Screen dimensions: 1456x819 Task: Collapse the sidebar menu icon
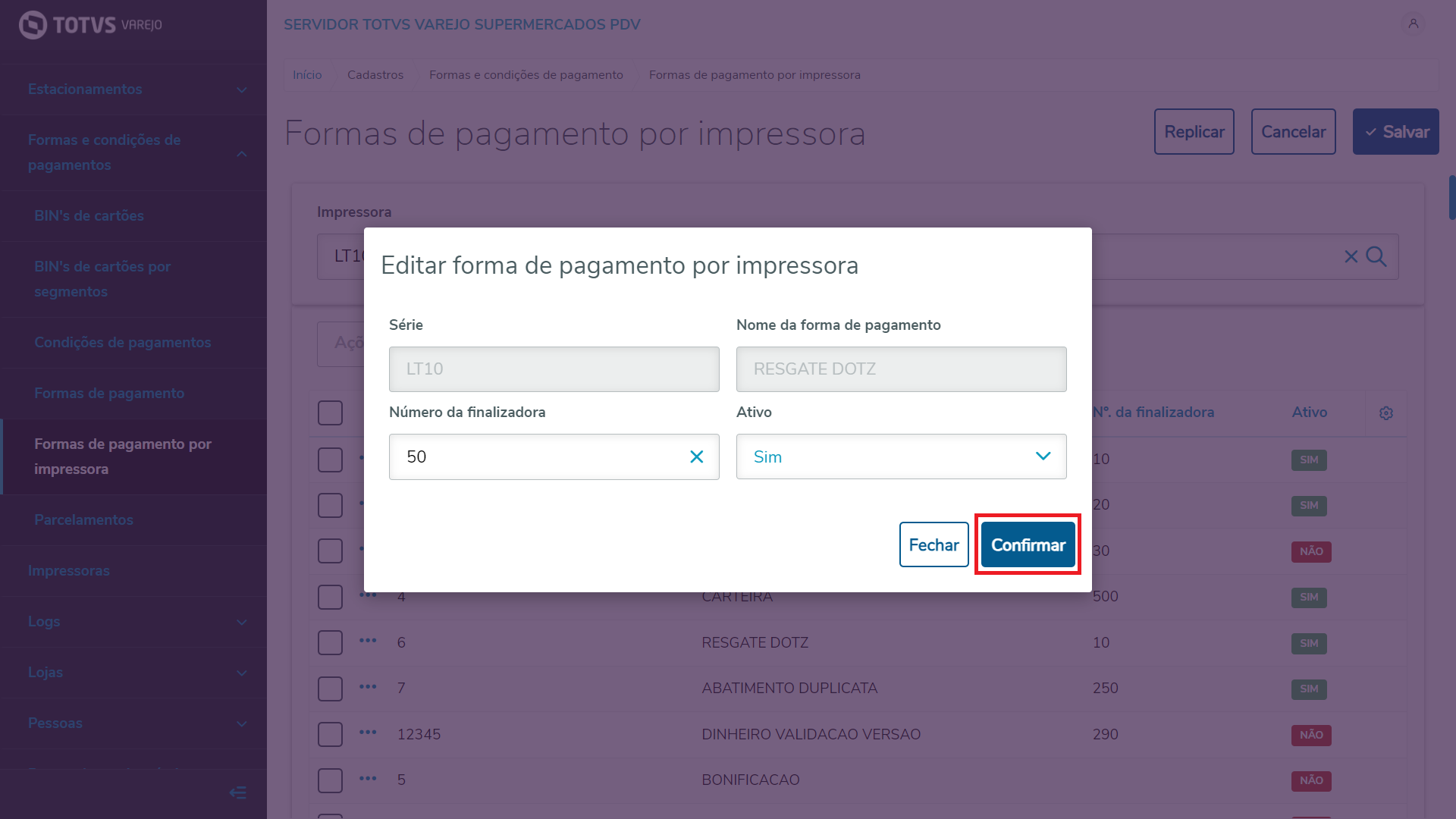(237, 792)
